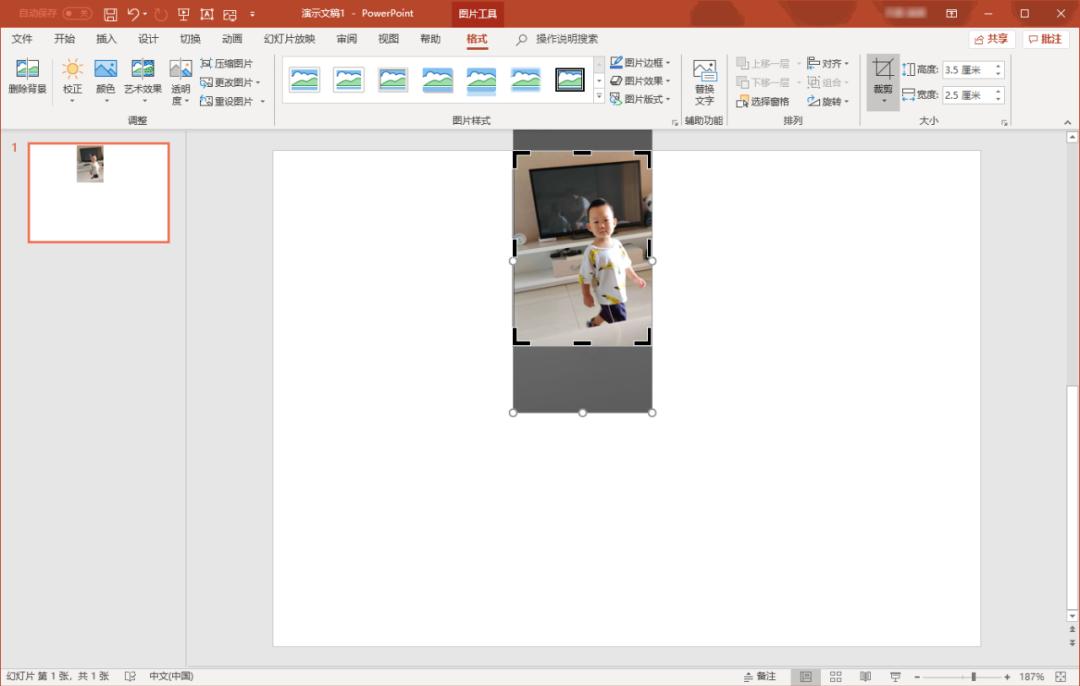
Task: Toggle the AutoSave (自动保存) switch
Action: [x=77, y=14]
